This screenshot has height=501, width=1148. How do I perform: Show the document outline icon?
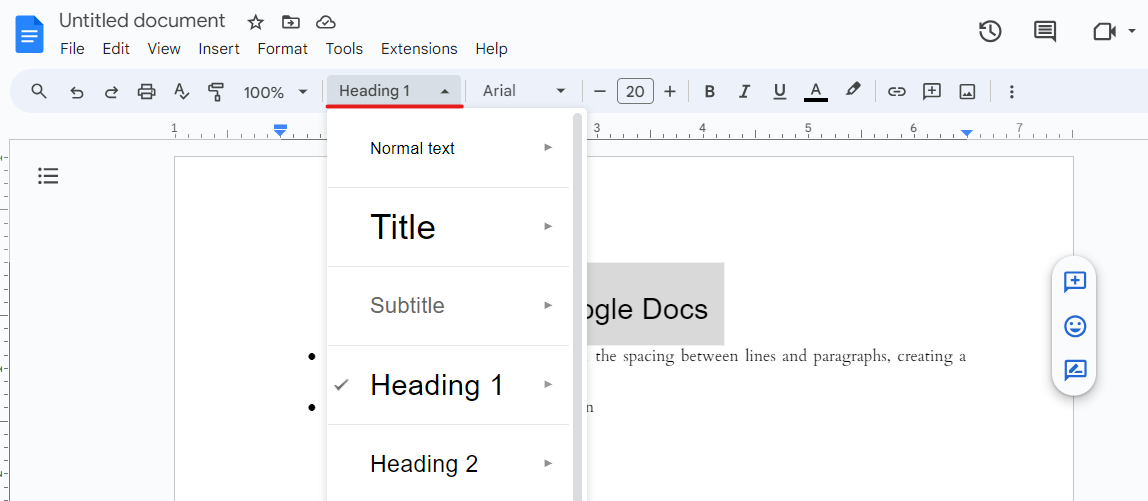click(x=48, y=176)
